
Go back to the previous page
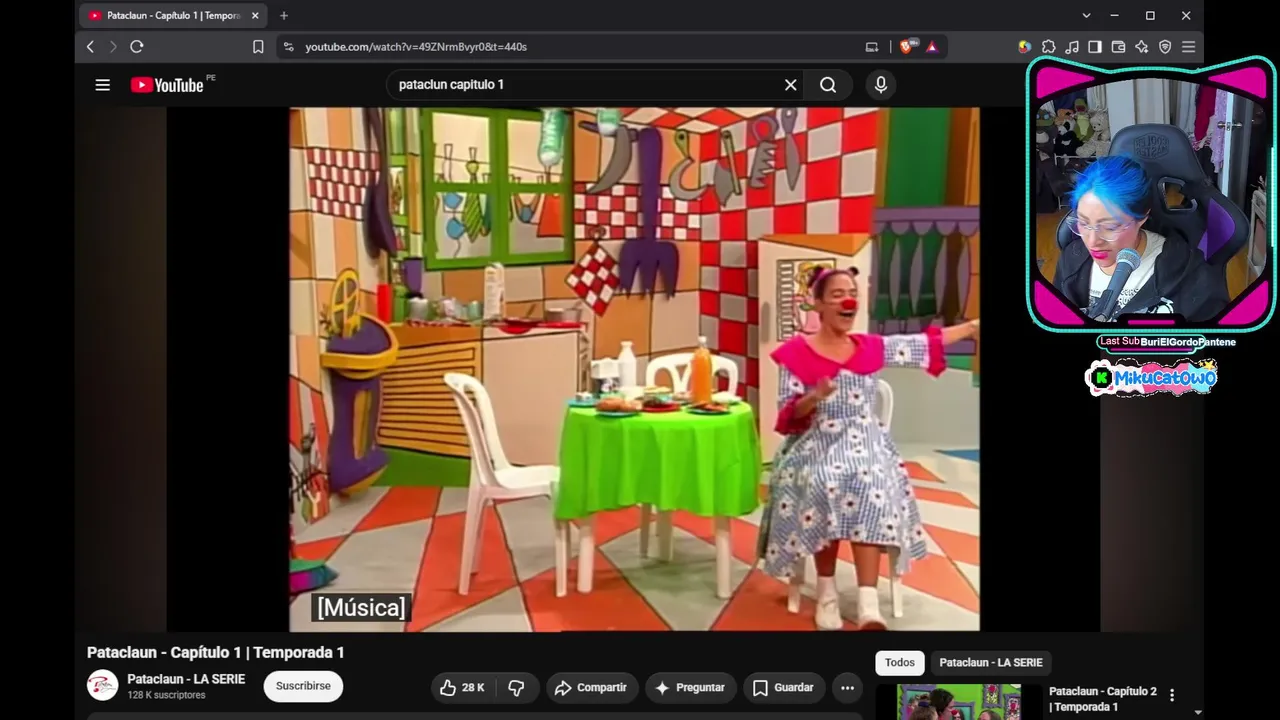(x=90, y=47)
